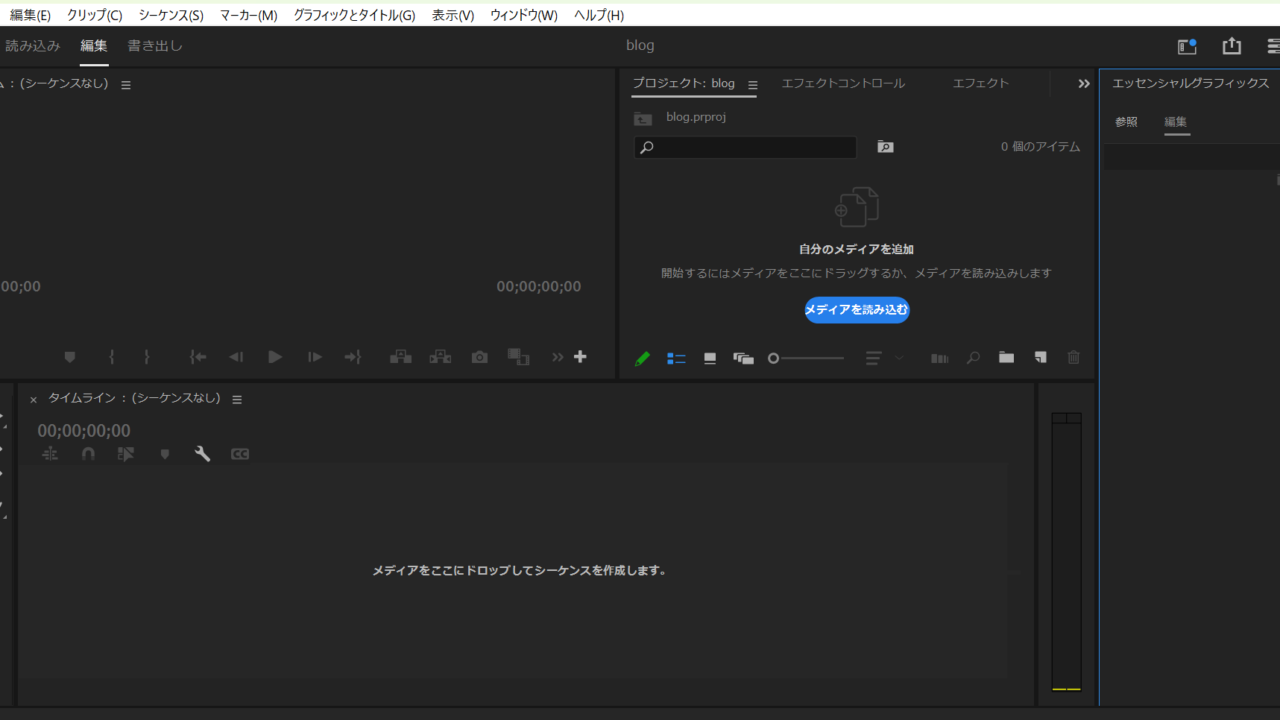Image resolution: width=1280 pixels, height=720 pixels.
Task: Open the Help (H) menu
Action: (599, 15)
